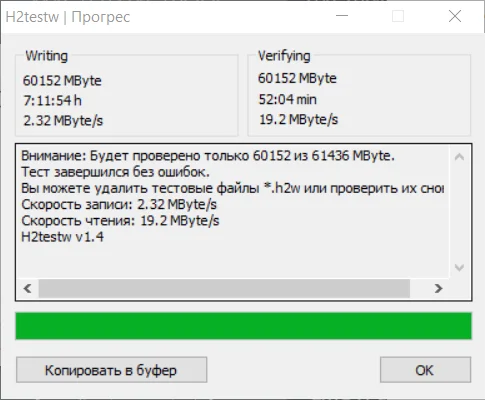Close the H2testw progress window
The height and width of the screenshot is (400, 485).
coord(455,16)
